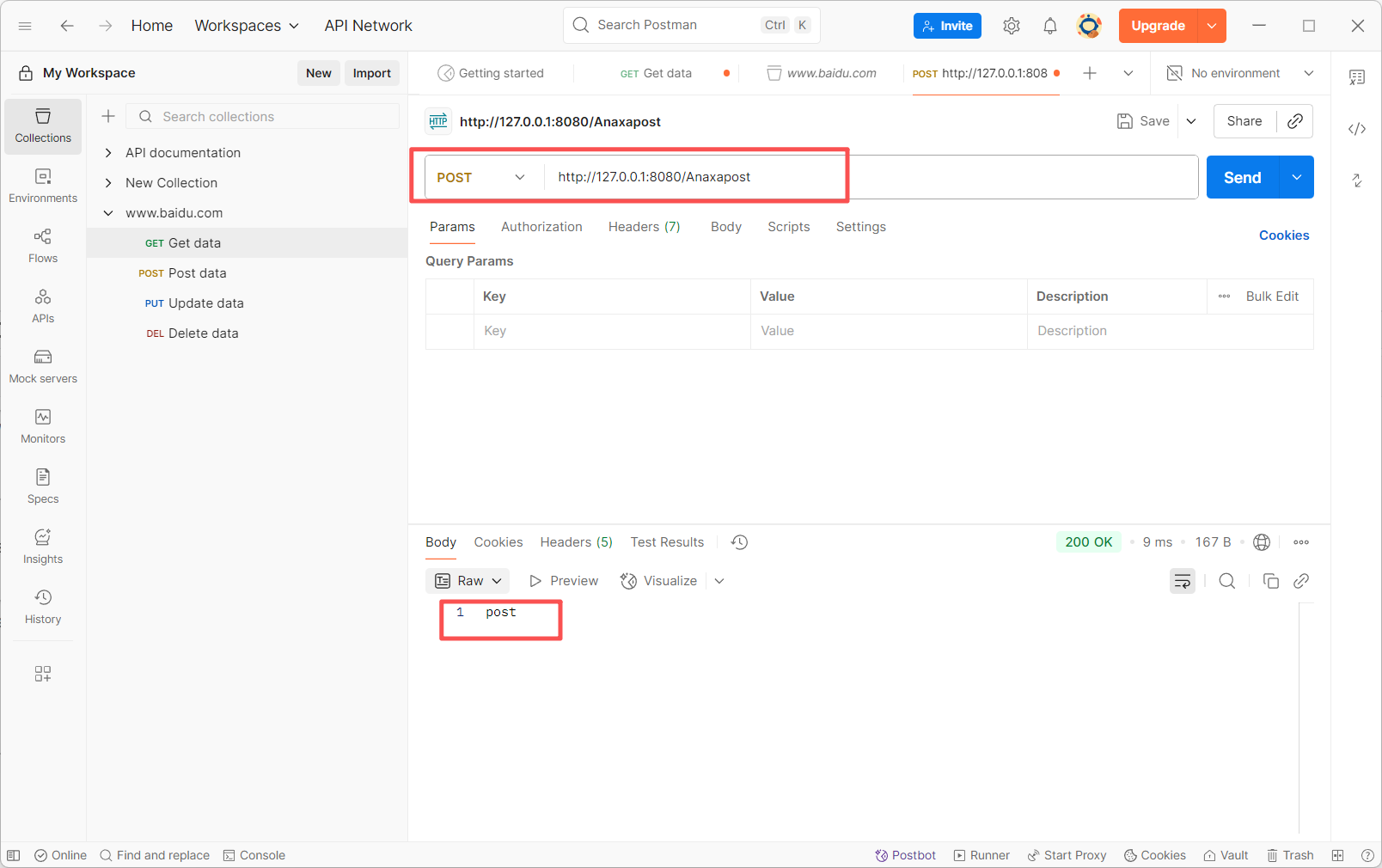Click the New button in My Workspace
This screenshot has height=868, width=1382.
pos(319,73)
